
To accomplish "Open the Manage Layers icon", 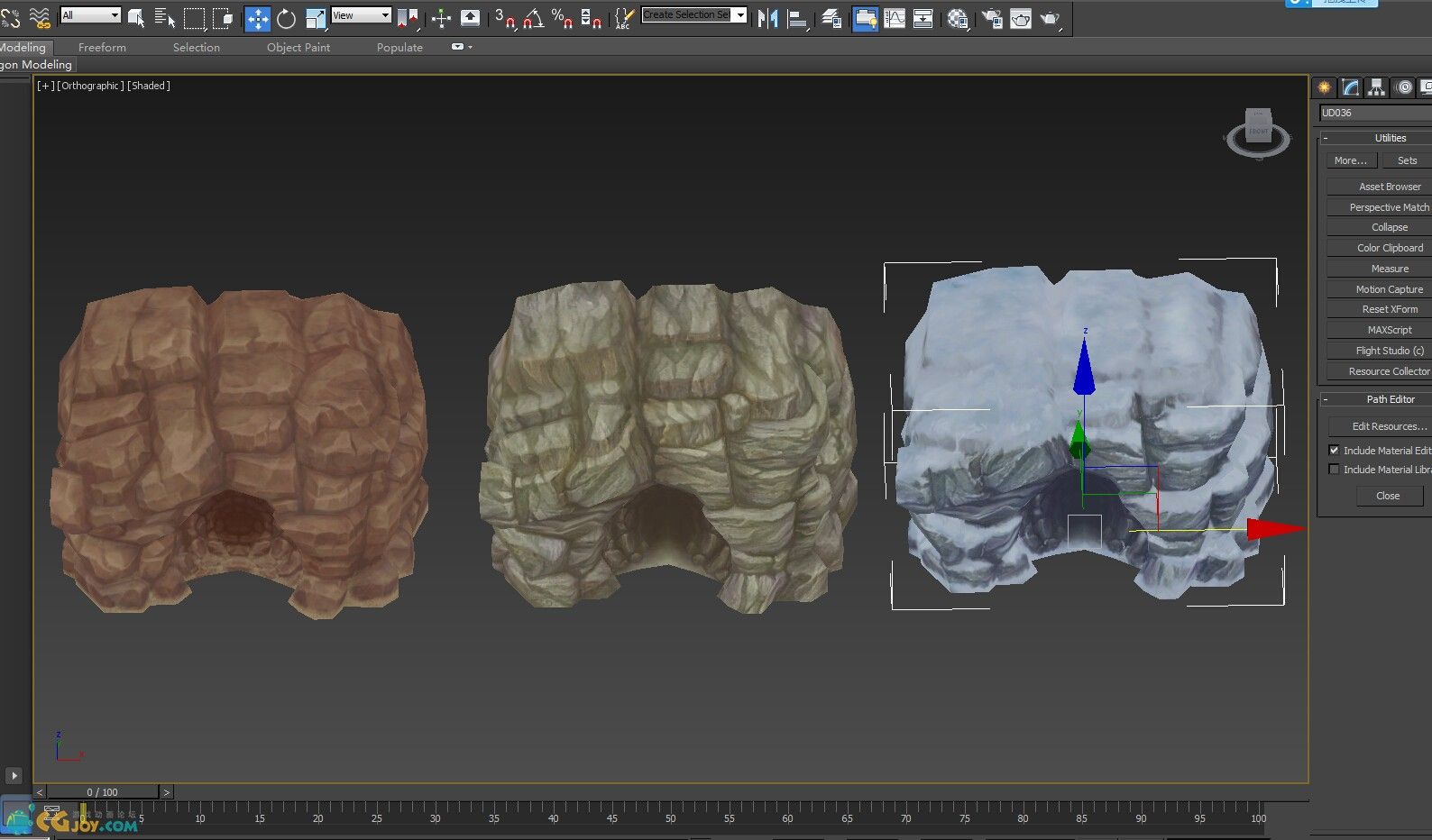I will click(x=831, y=18).
